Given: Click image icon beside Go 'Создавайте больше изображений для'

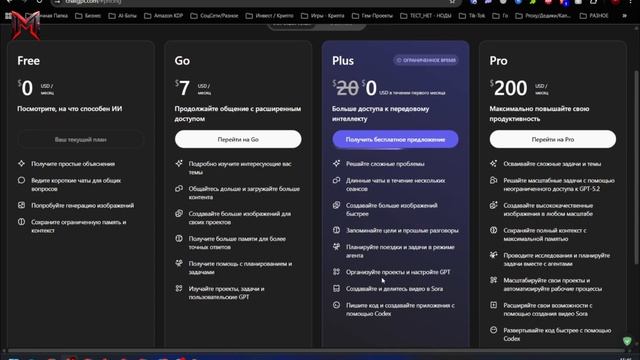Looking at the screenshot, I should pos(179,213).
